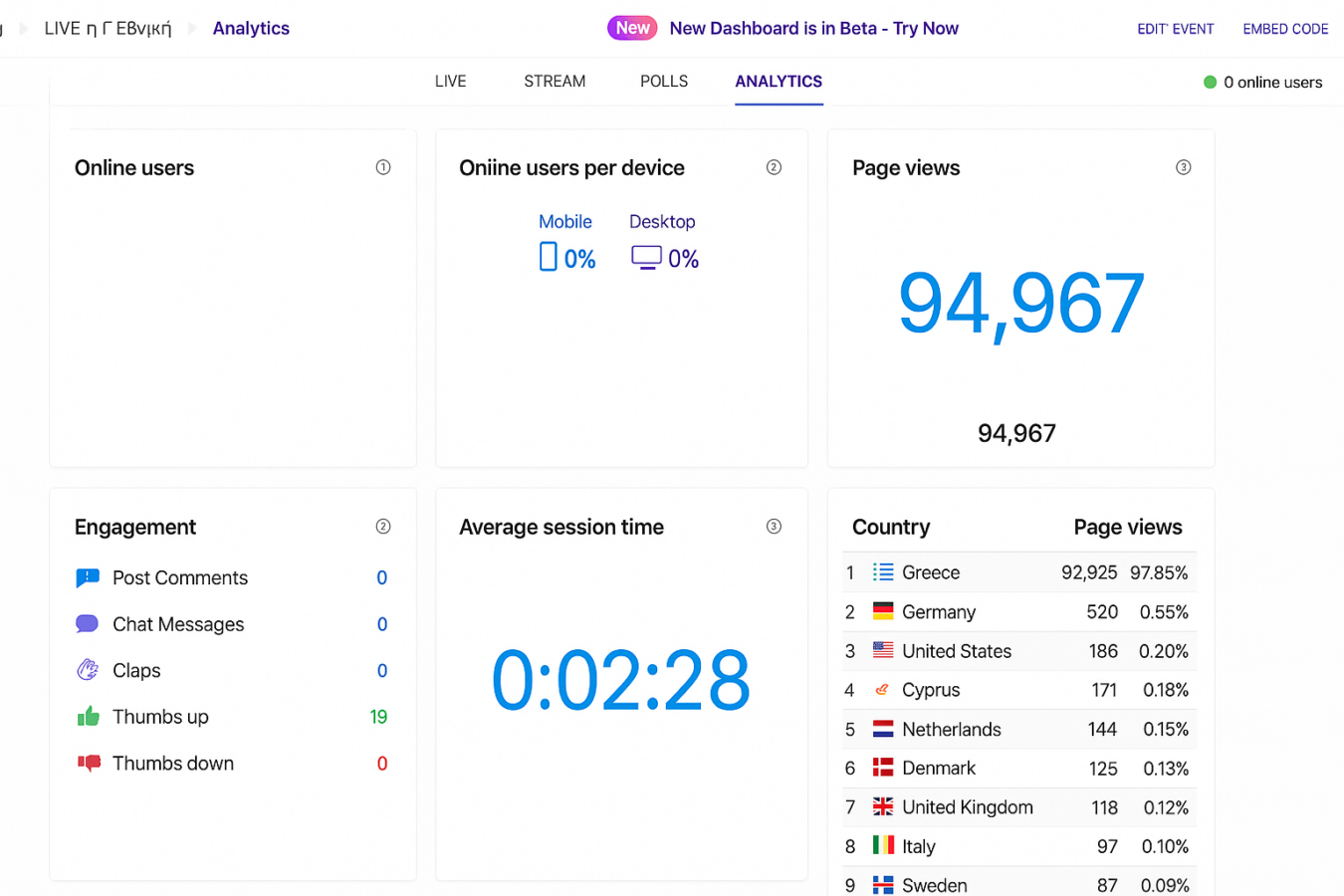Go to the POLLS tab
Viewport: 1344px width, 896px height.
coord(664,82)
